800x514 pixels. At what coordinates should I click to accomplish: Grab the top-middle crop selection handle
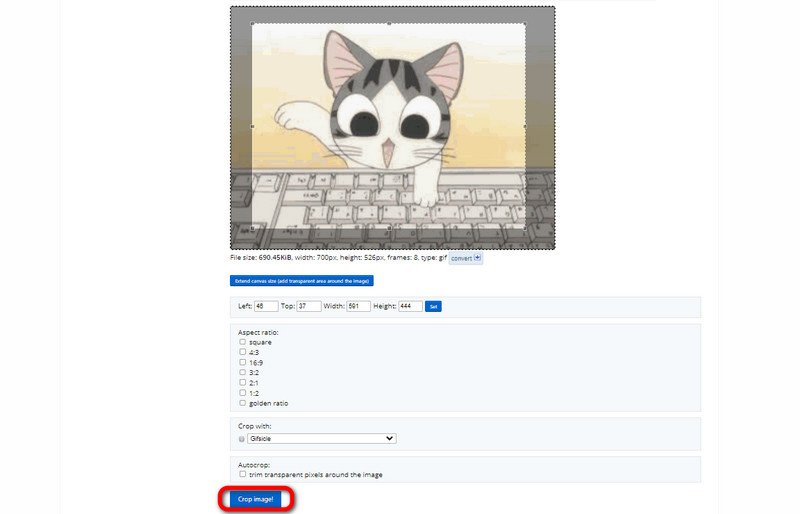(x=389, y=23)
